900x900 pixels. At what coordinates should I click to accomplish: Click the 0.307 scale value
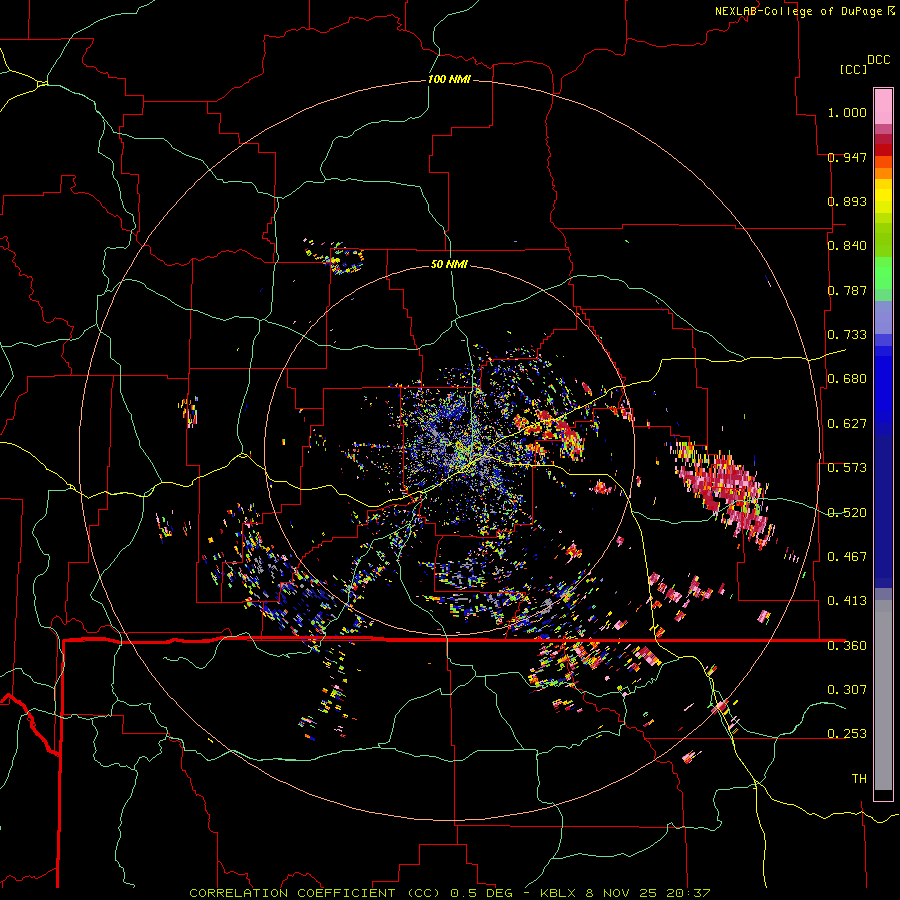coord(847,690)
